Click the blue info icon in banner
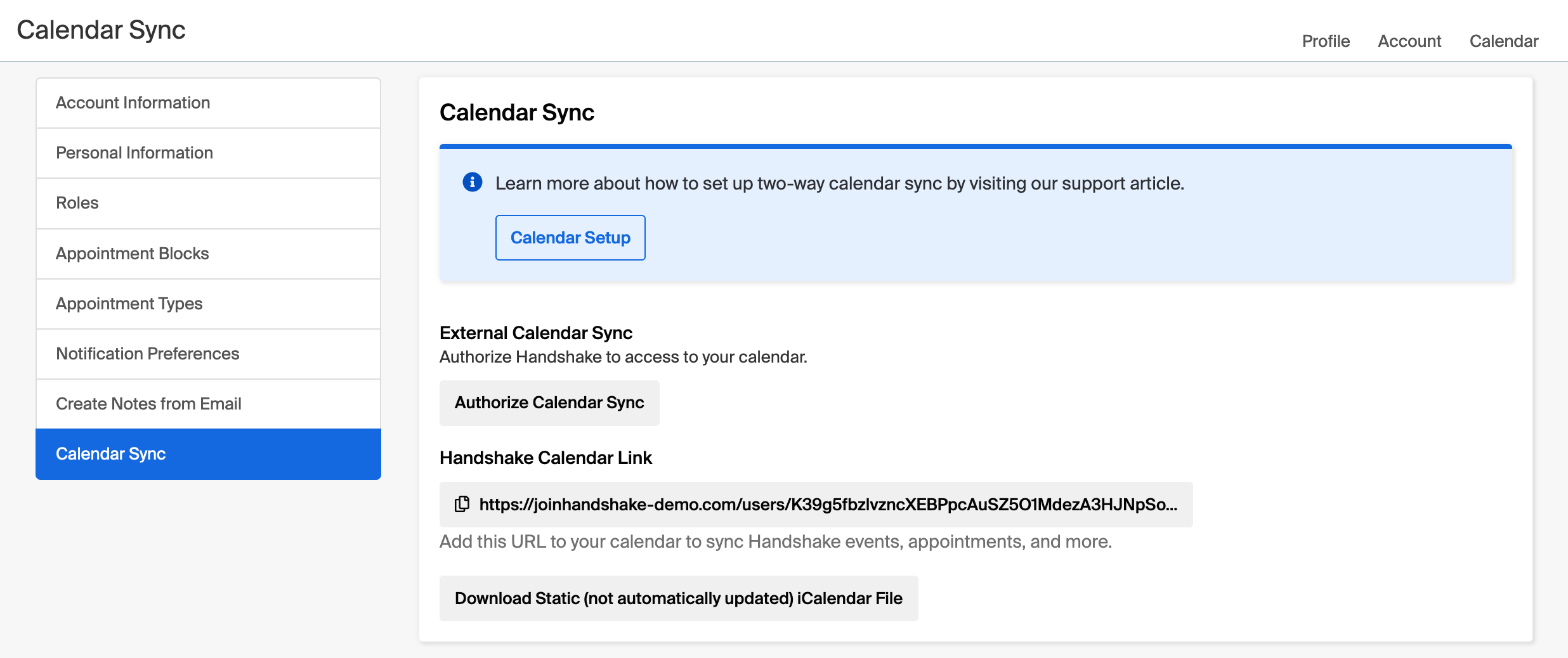The width and height of the screenshot is (1568, 658). (473, 183)
